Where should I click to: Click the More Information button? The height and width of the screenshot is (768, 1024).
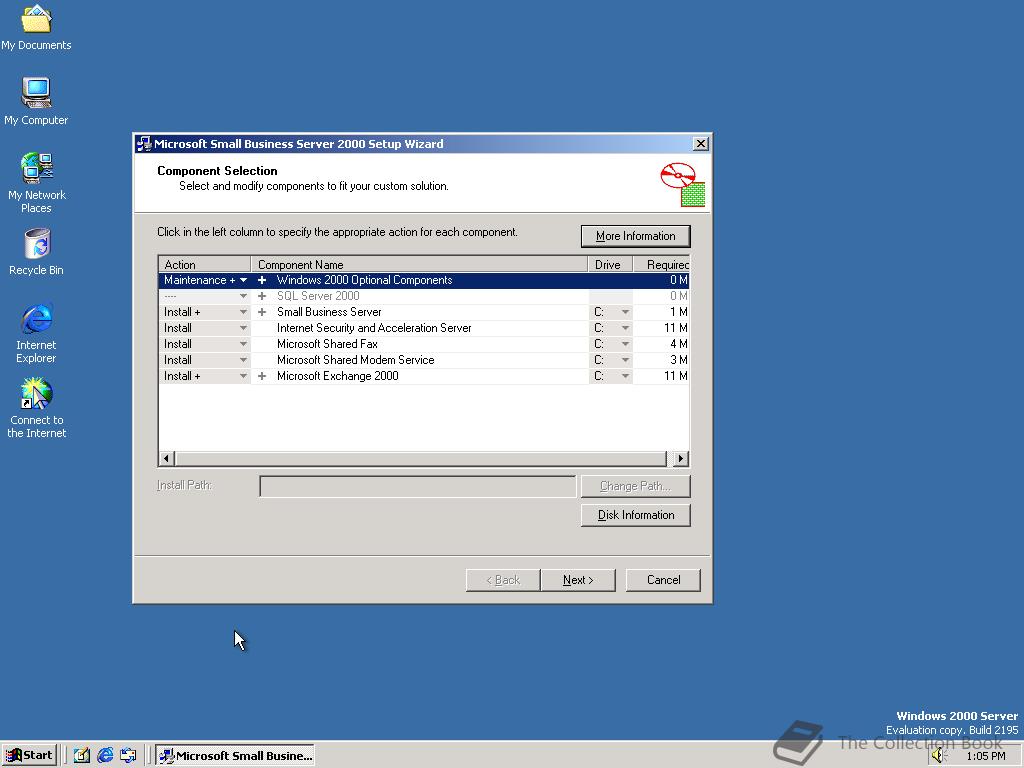pyautogui.click(x=635, y=236)
